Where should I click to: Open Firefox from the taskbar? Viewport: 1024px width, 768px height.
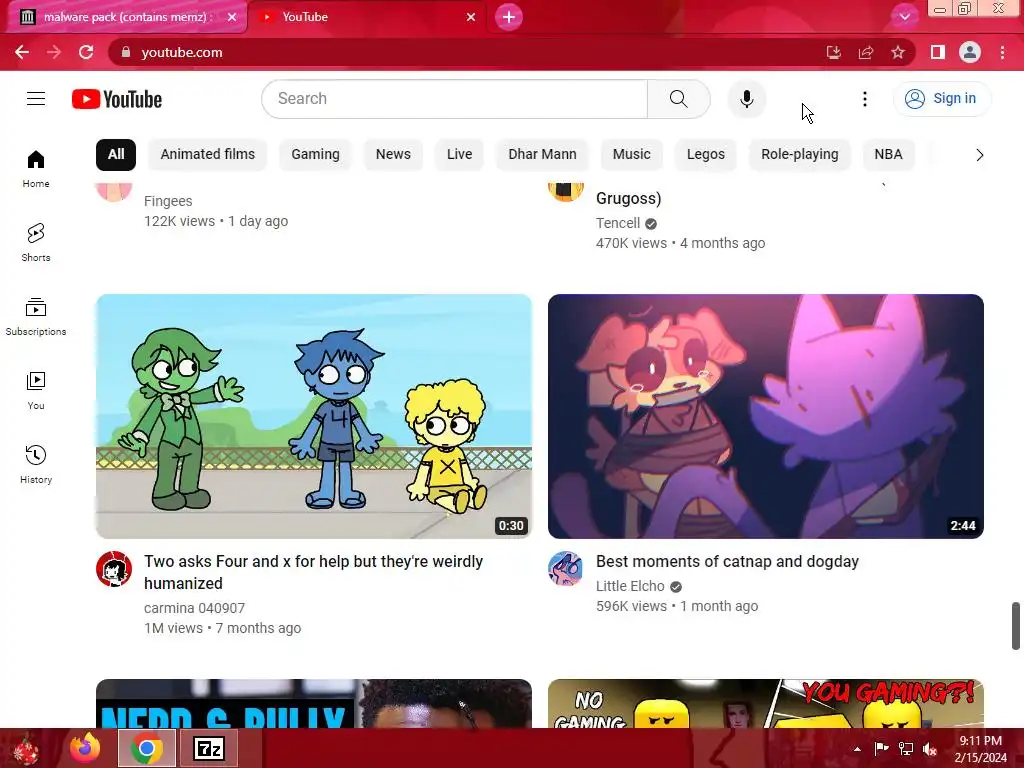(86, 748)
